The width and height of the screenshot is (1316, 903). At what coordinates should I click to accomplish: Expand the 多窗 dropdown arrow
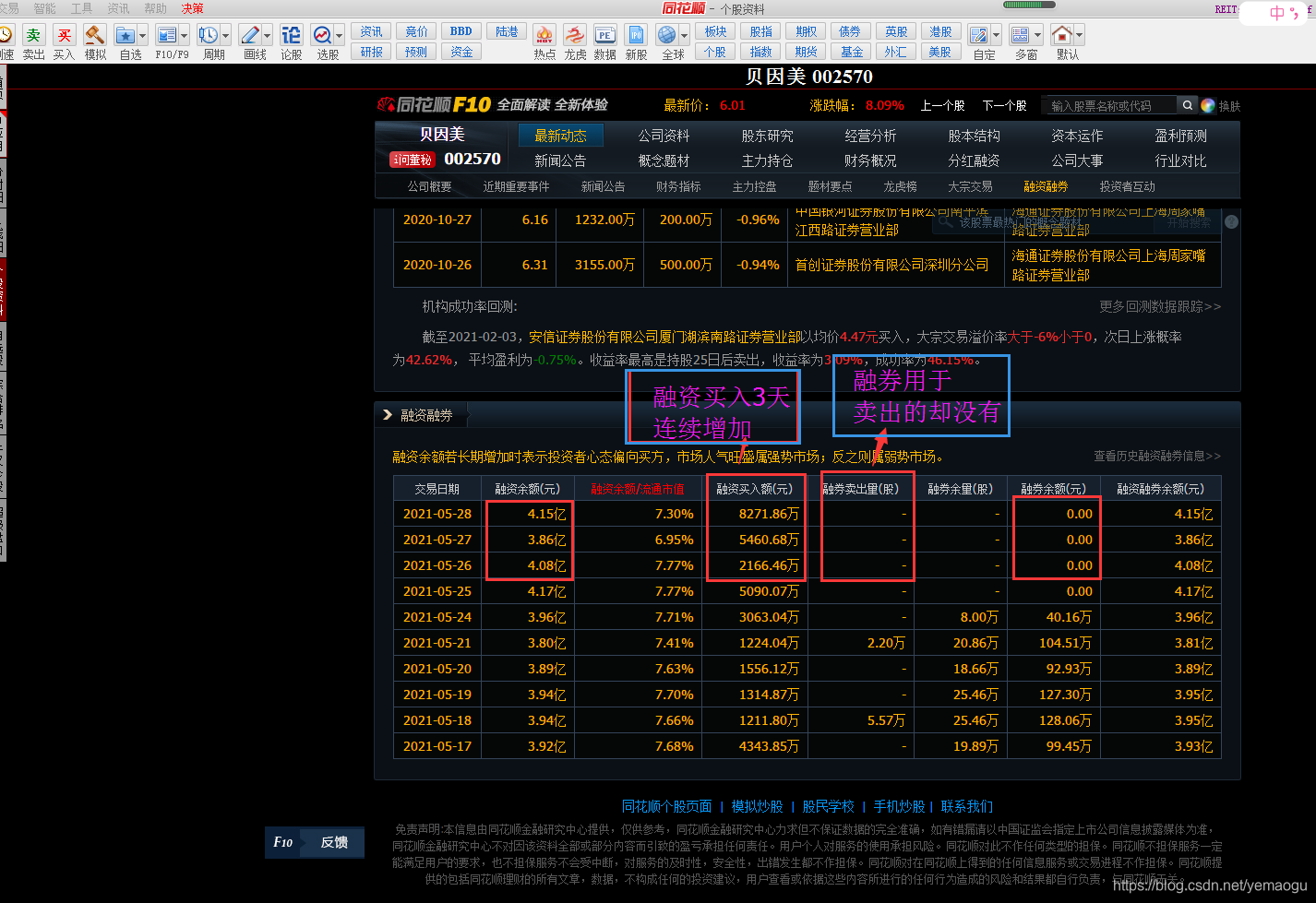(x=1037, y=36)
